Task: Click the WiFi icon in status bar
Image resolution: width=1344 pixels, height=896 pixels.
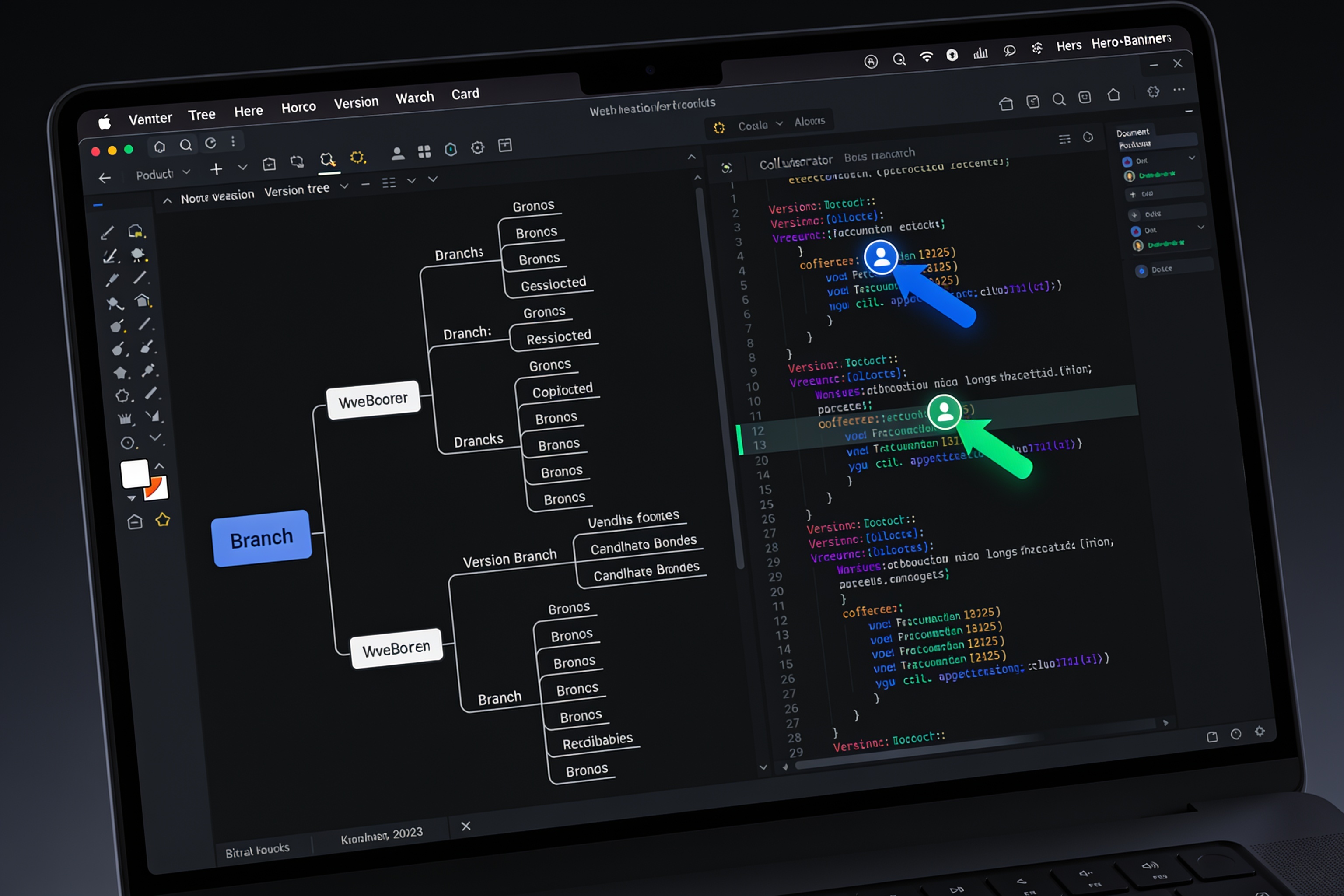Action: pyautogui.click(x=926, y=56)
